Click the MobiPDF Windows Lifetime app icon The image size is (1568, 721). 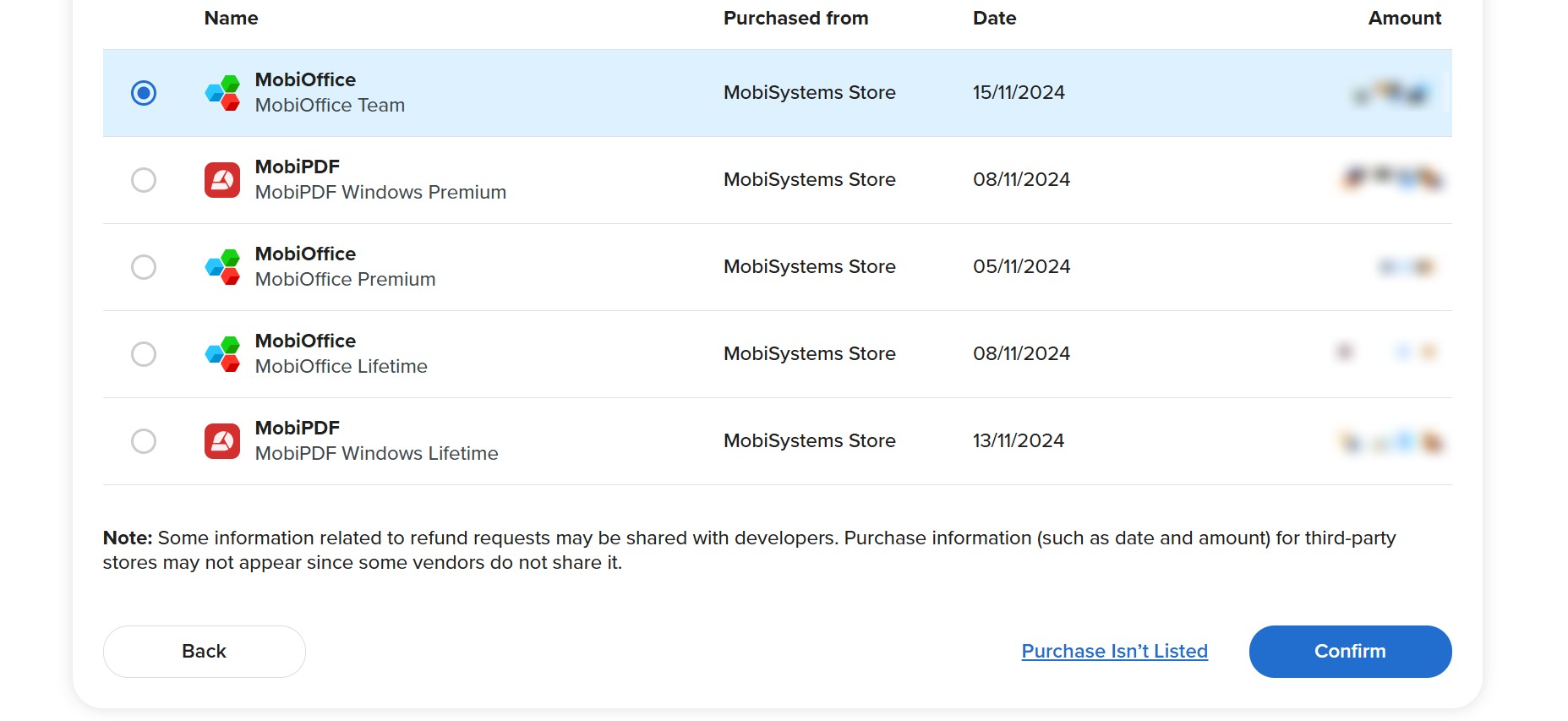click(223, 440)
